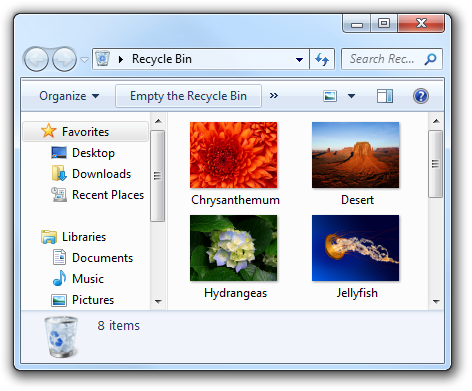Select Favorites in navigation pane

click(x=86, y=132)
